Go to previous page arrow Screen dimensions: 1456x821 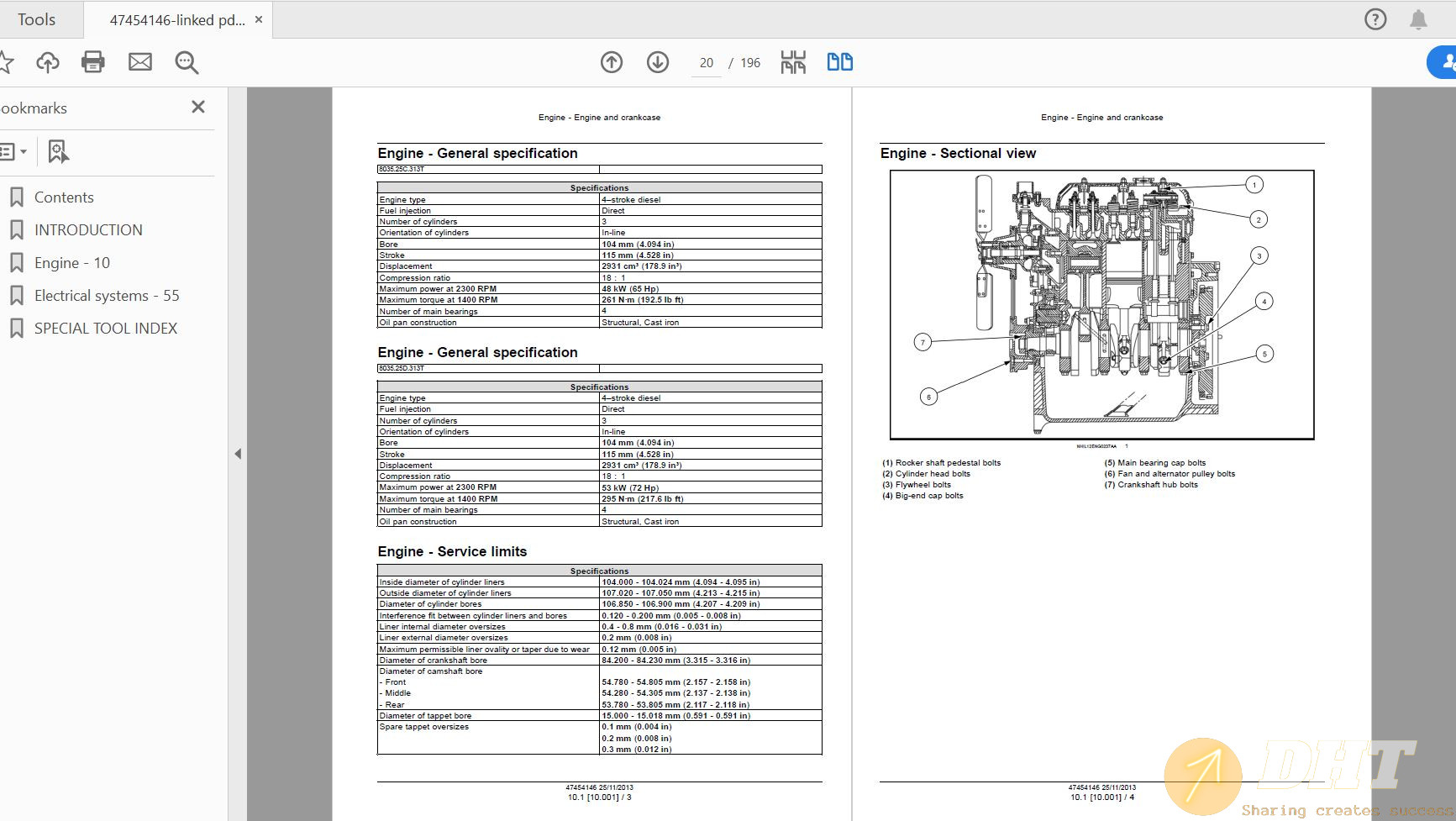tap(612, 62)
